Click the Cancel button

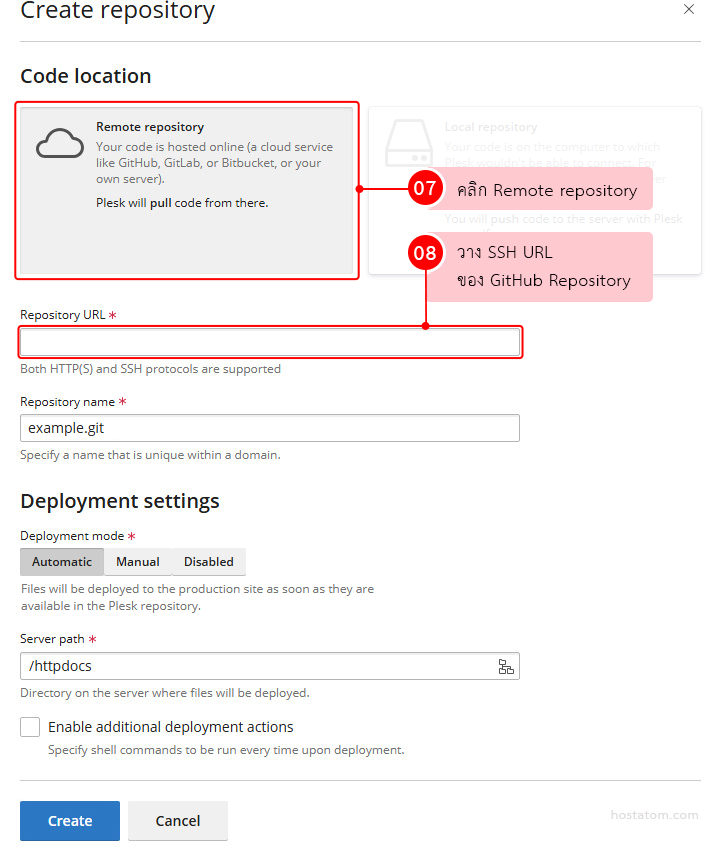pos(178,821)
